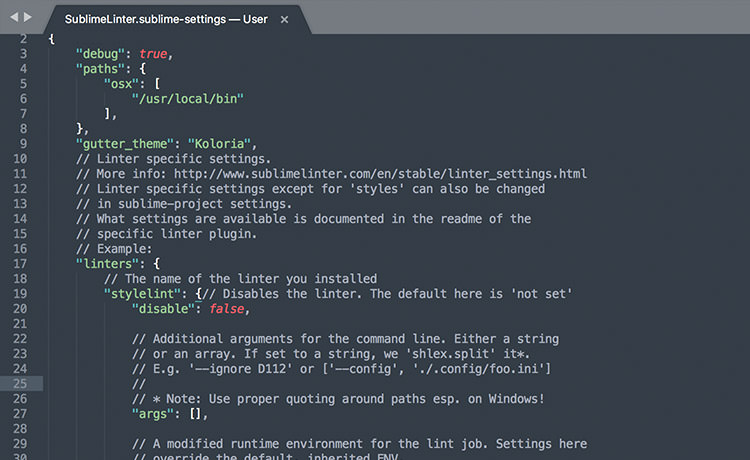Select the SublimeLinter.sublime-settings — User tab
This screenshot has width=750, height=460.
click(166, 20)
